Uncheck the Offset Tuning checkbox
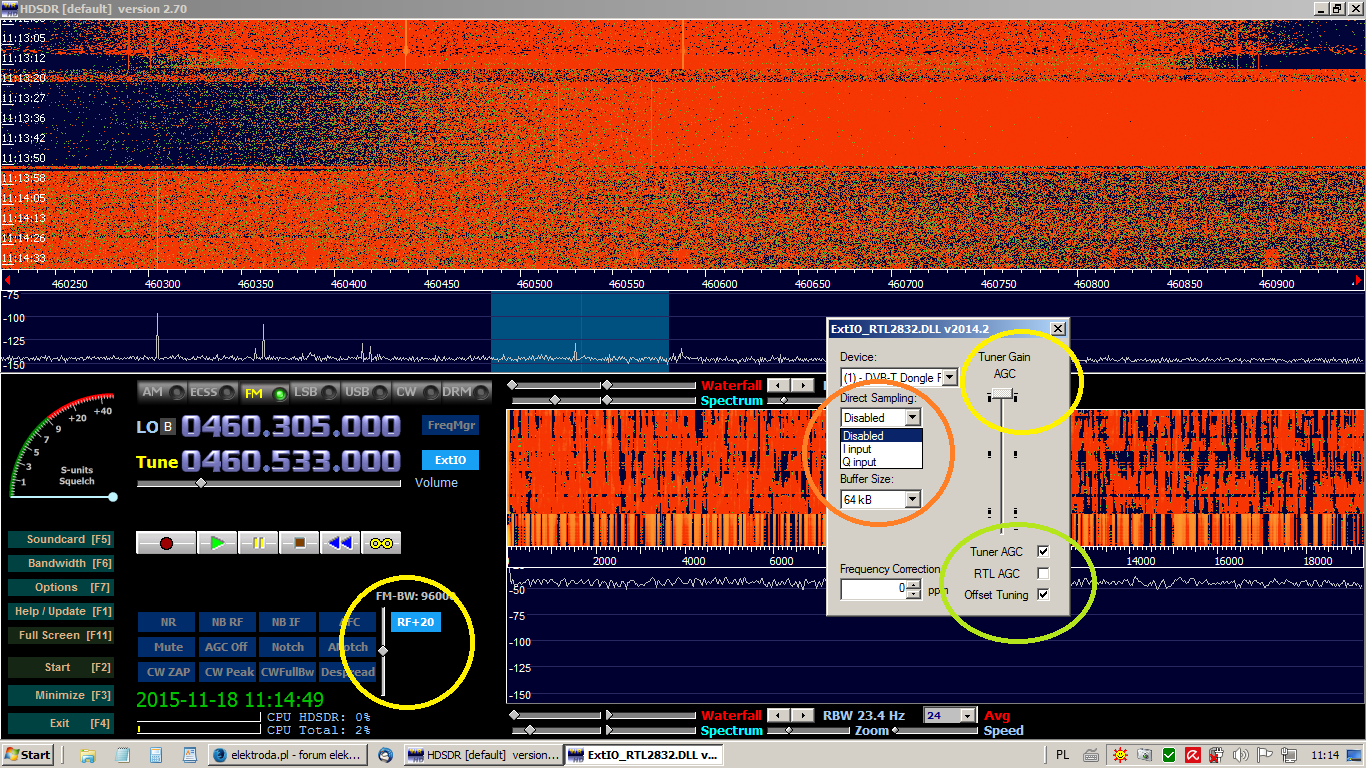The width and height of the screenshot is (1366, 768). [1043, 595]
